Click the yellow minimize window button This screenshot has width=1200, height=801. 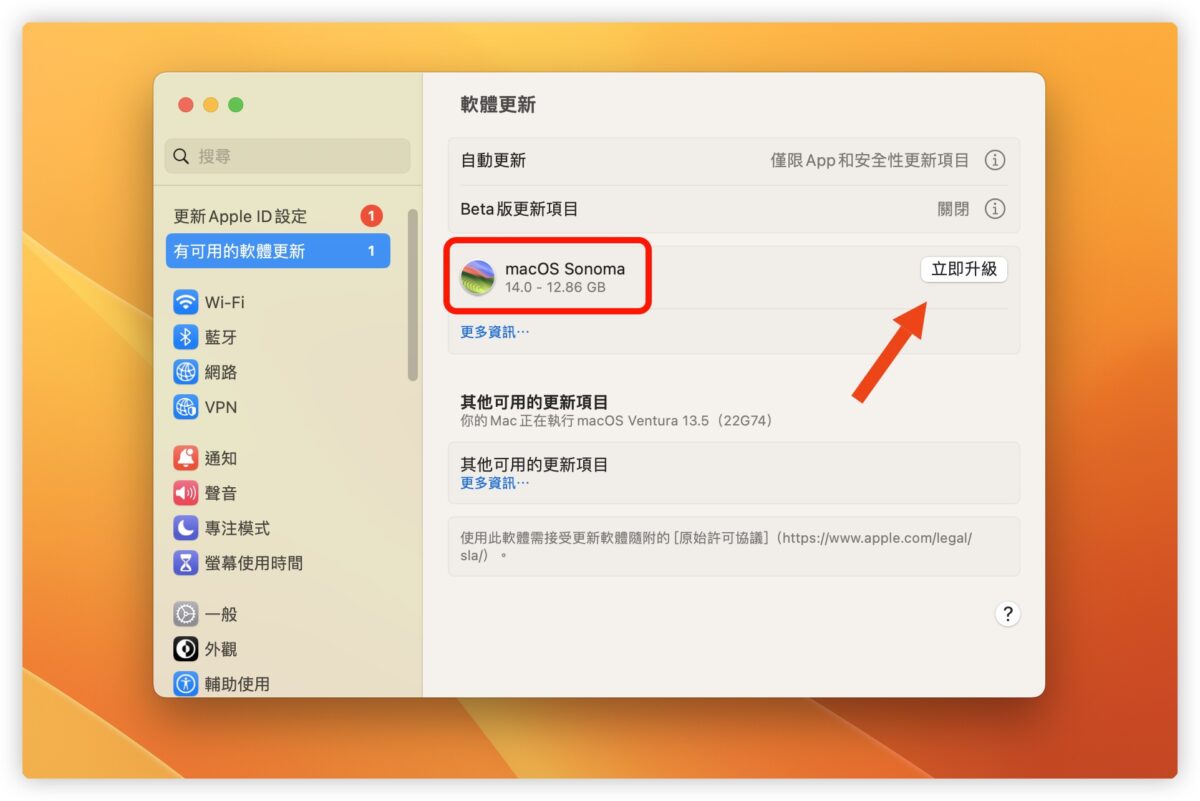point(211,105)
